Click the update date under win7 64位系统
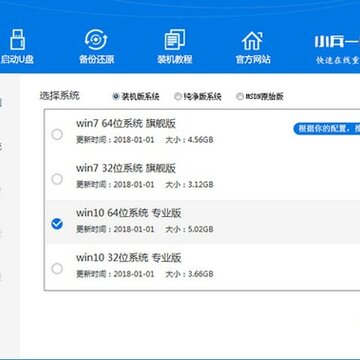Viewport: 360px width, 360px height. pyautogui.click(x=115, y=140)
